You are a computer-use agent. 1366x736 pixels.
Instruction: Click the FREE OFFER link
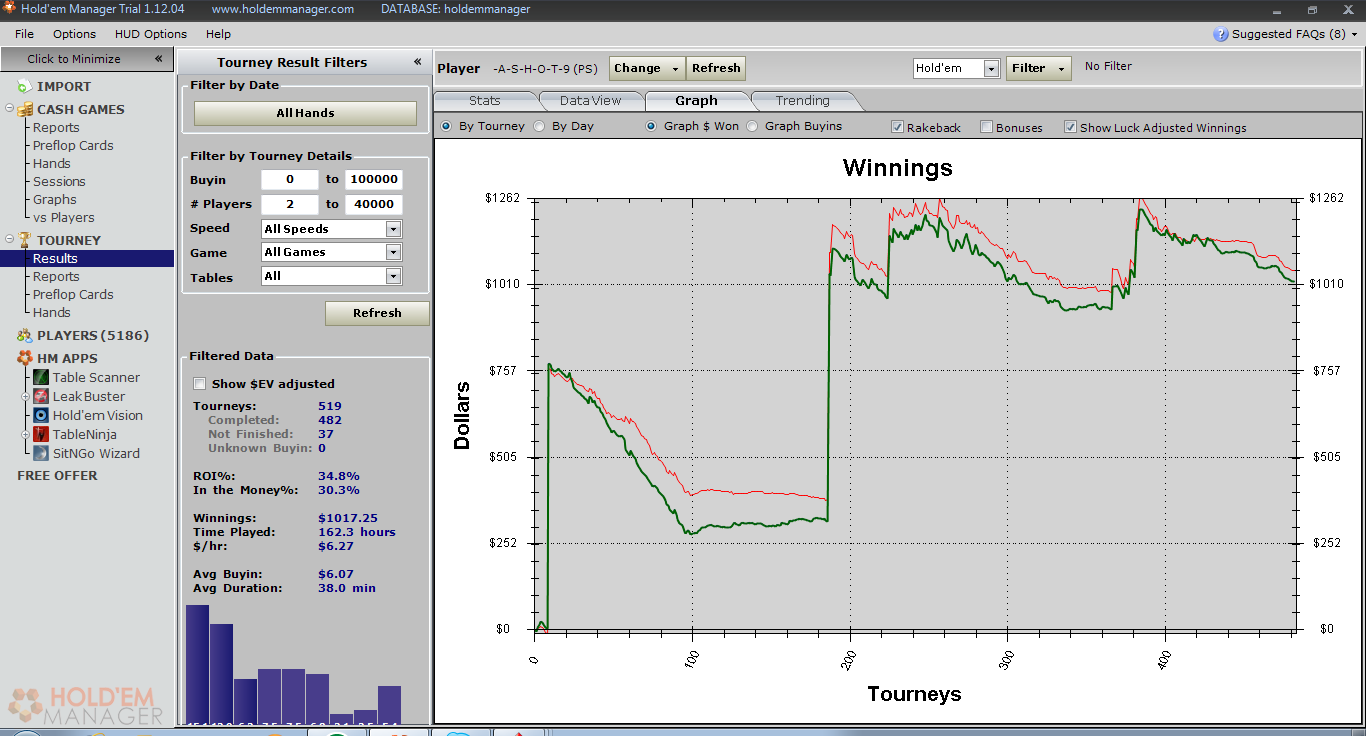pos(57,476)
